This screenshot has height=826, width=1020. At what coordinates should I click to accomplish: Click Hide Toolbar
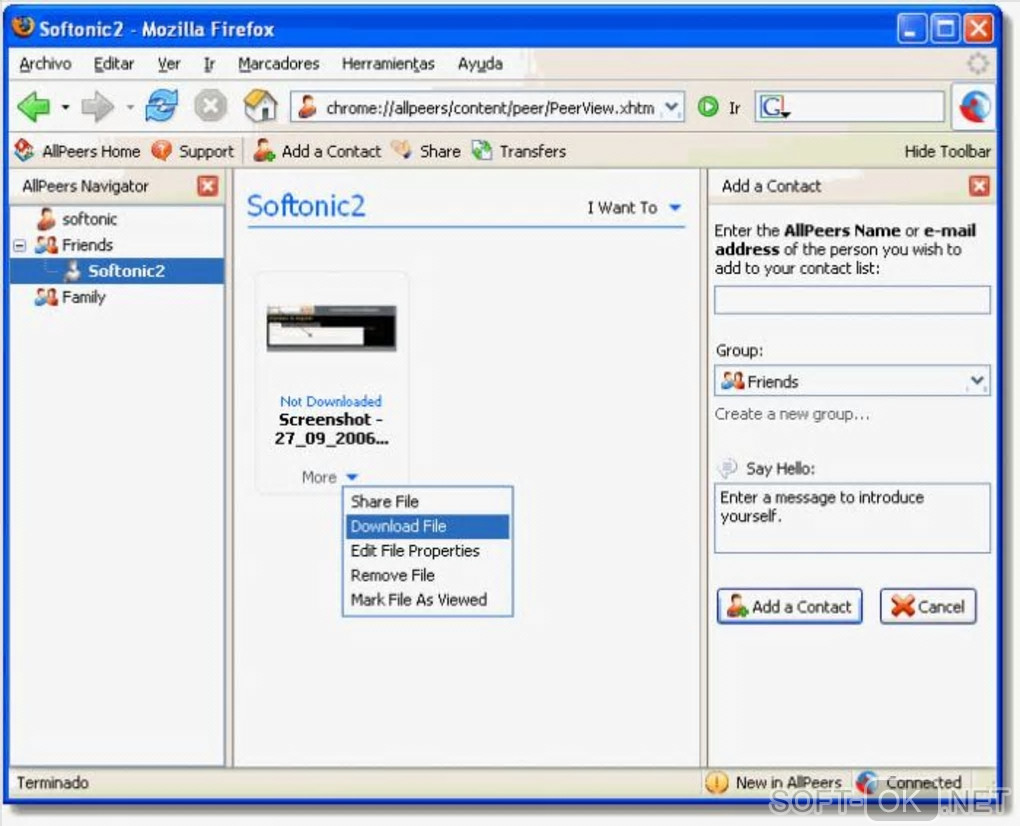coord(947,152)
